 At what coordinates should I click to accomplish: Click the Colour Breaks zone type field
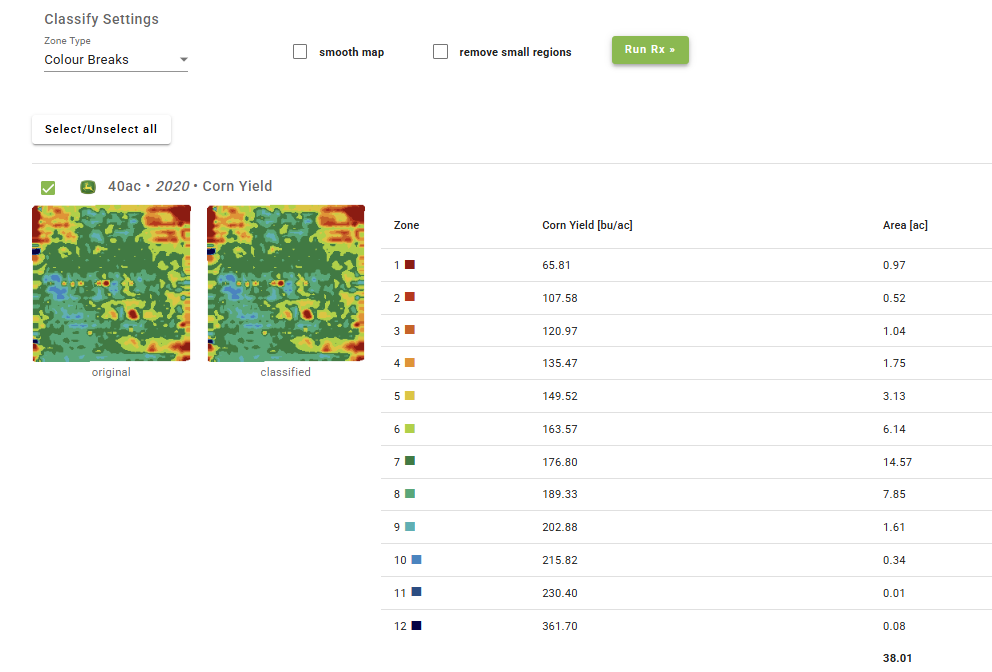(x=116, y=59)
